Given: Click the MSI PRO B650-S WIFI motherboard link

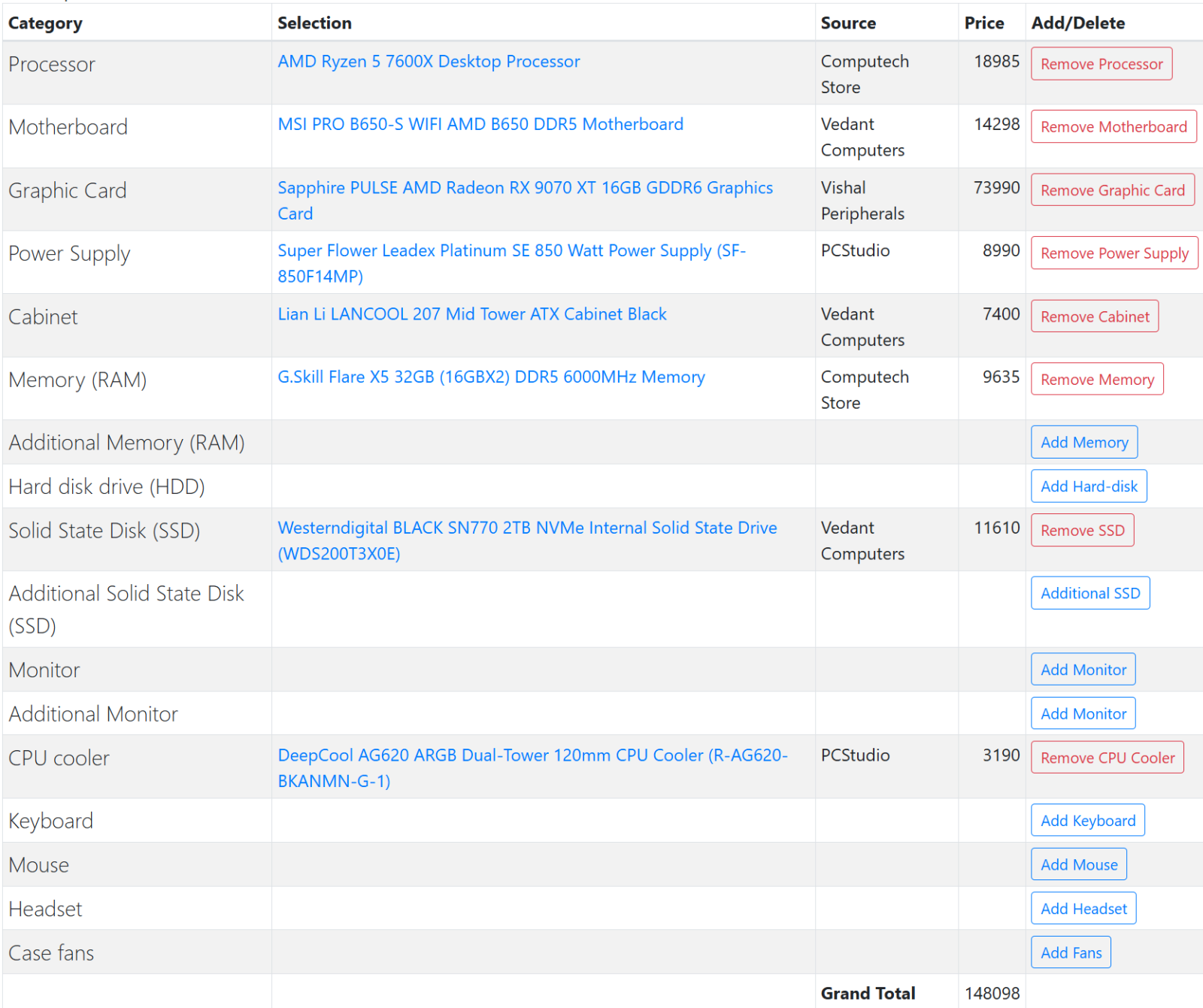Looking at the screenshot, I should coord(480,124).
